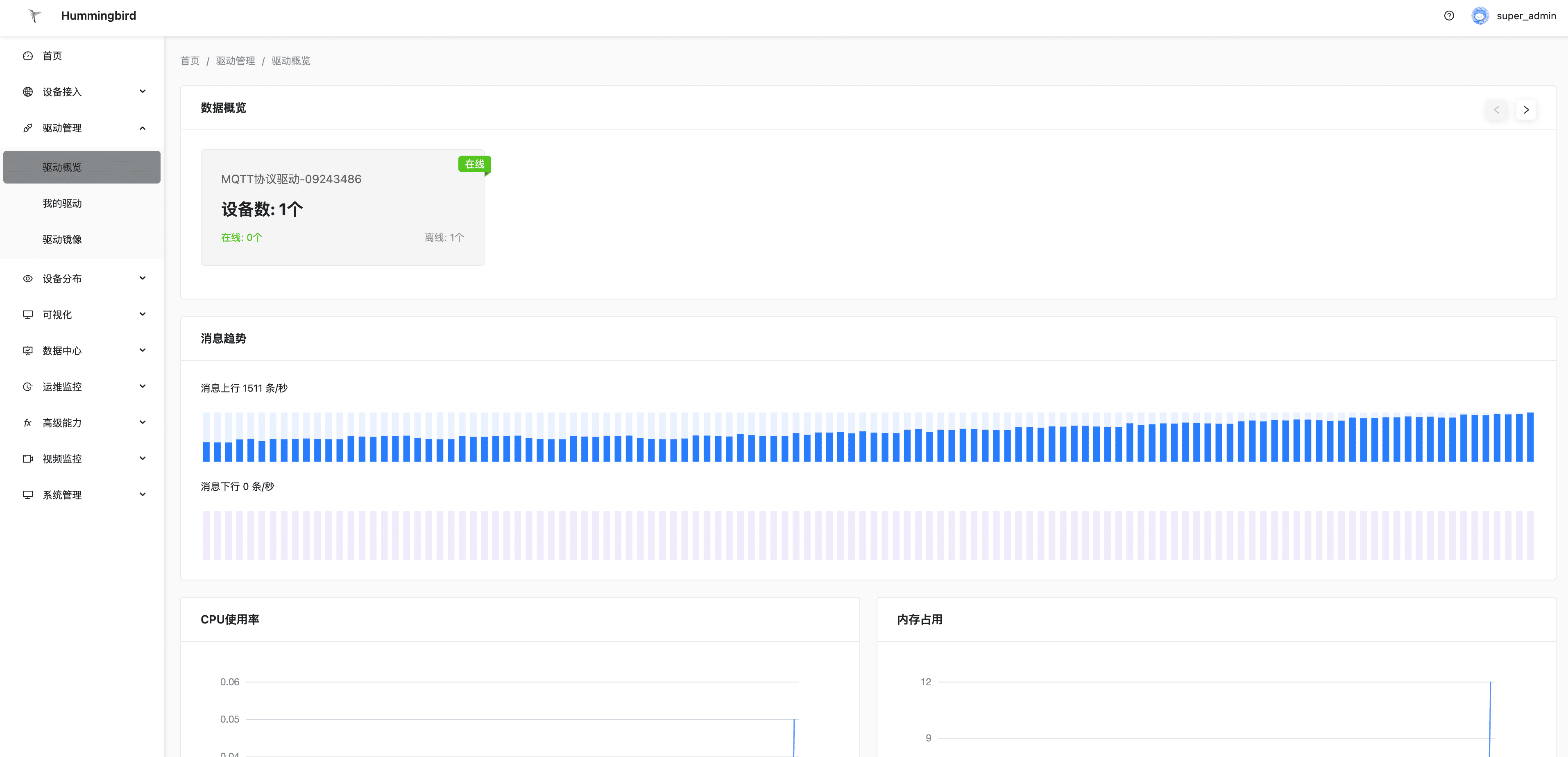The image size is (1568, 757).
Task: Expand the 运维监控 menu chevron
Action: 143,386
